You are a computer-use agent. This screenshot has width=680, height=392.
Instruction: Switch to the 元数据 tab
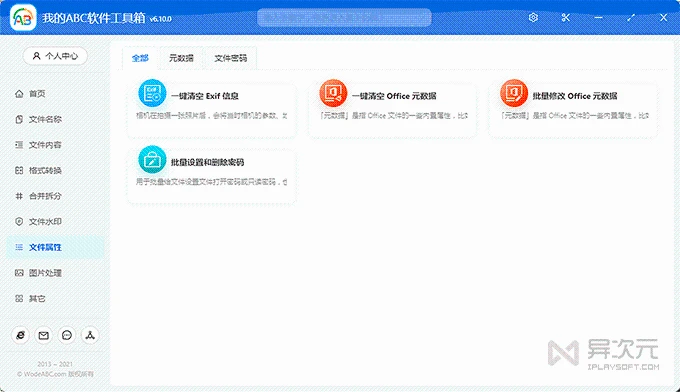pos(181,58)
